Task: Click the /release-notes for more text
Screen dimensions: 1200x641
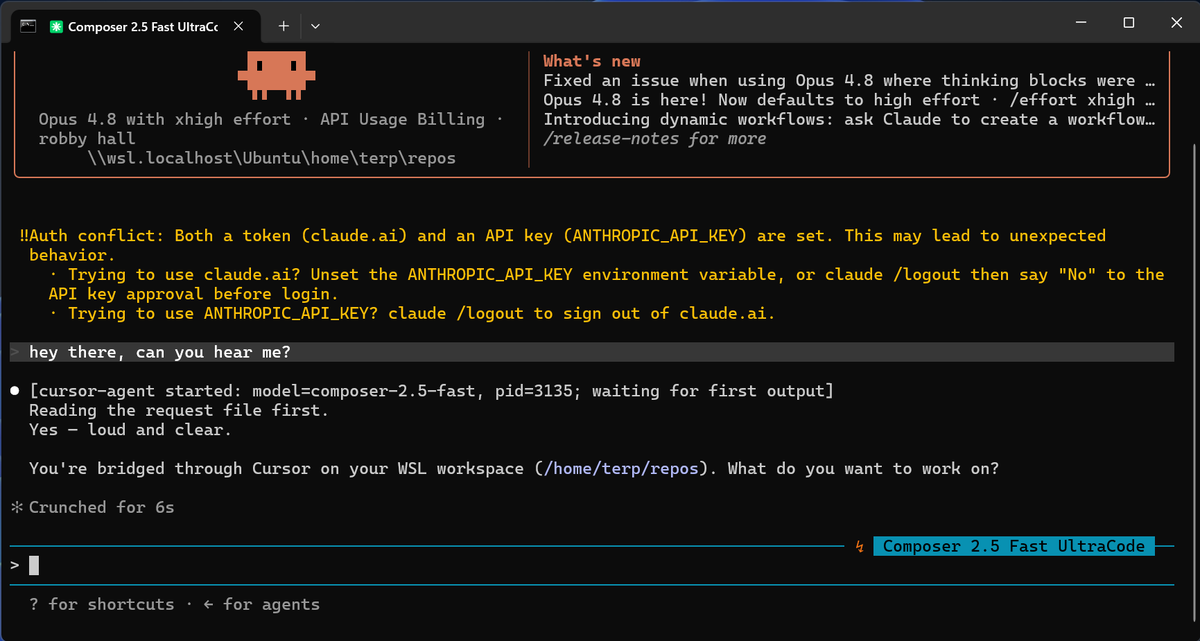Action: point(654,139)
